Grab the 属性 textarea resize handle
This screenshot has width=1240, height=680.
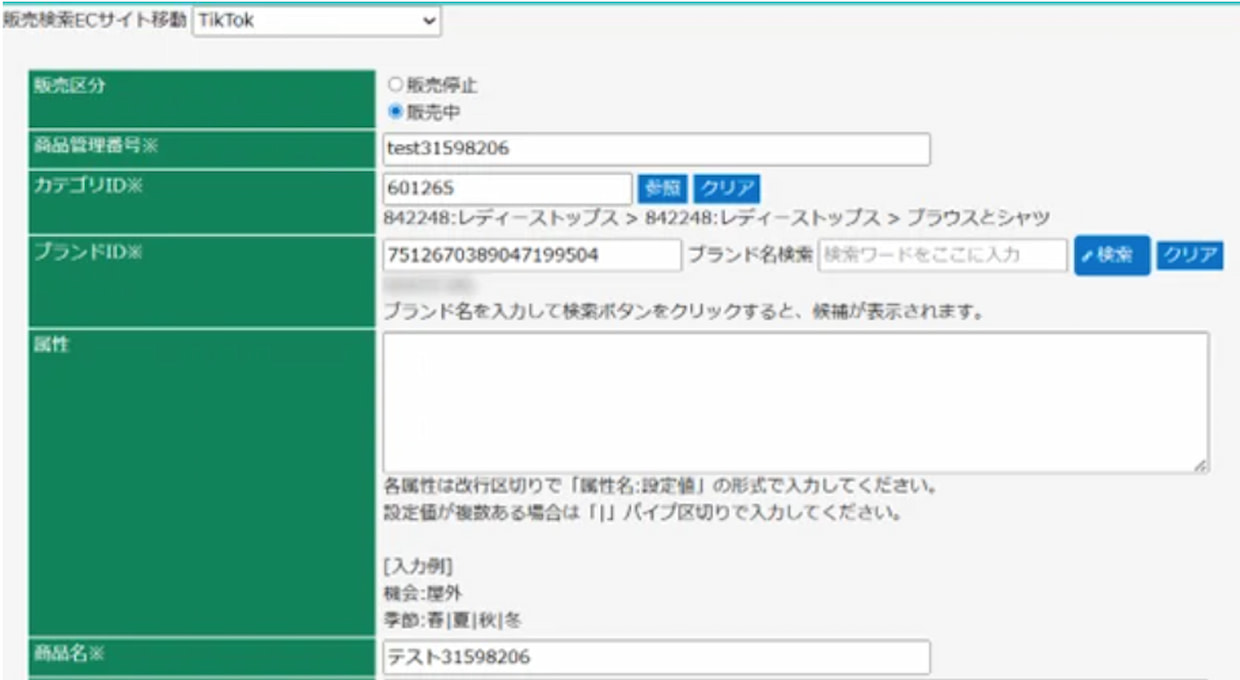point(1201,466)
